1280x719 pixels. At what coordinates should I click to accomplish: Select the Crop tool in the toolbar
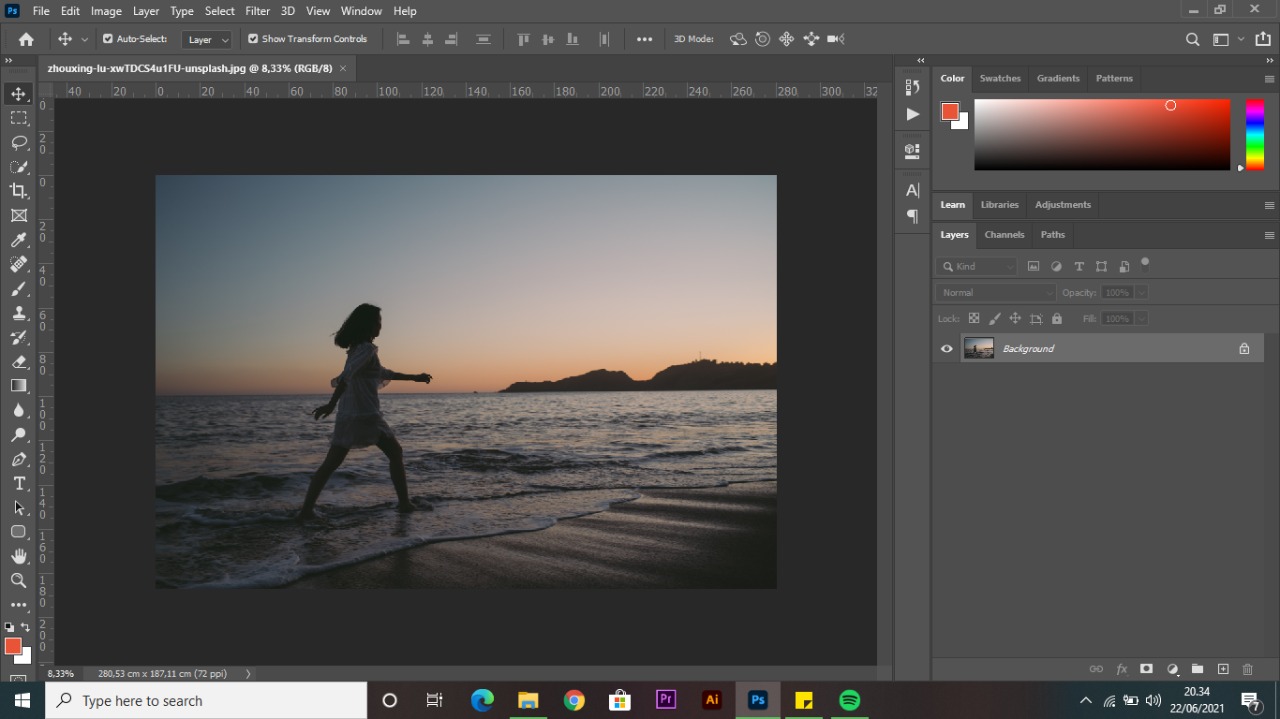tap(18, 190)
